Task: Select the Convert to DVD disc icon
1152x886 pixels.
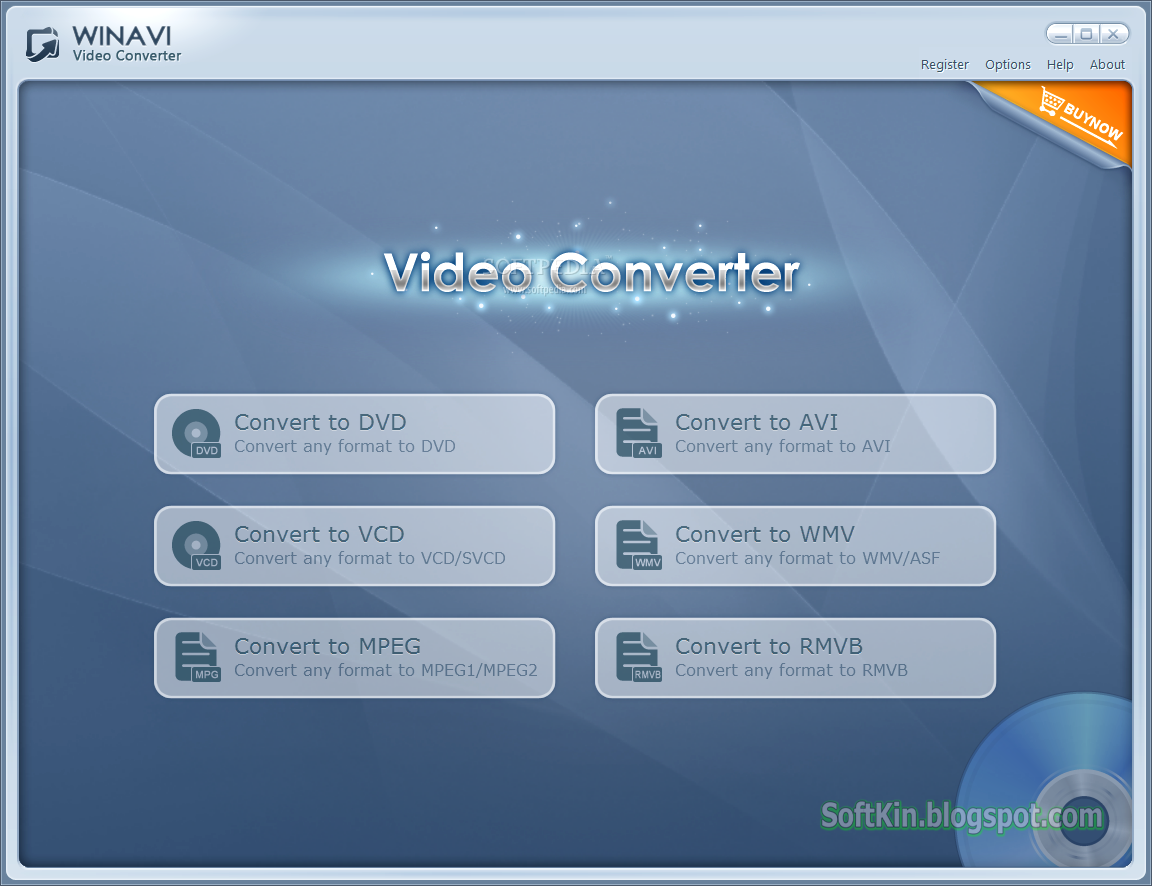Action: [196, 433]
